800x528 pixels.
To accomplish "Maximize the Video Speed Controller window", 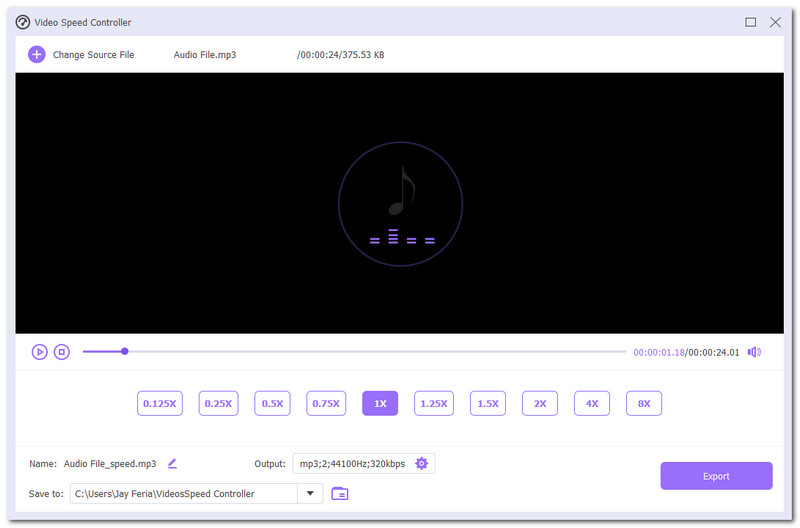I will tap(751, 22).
